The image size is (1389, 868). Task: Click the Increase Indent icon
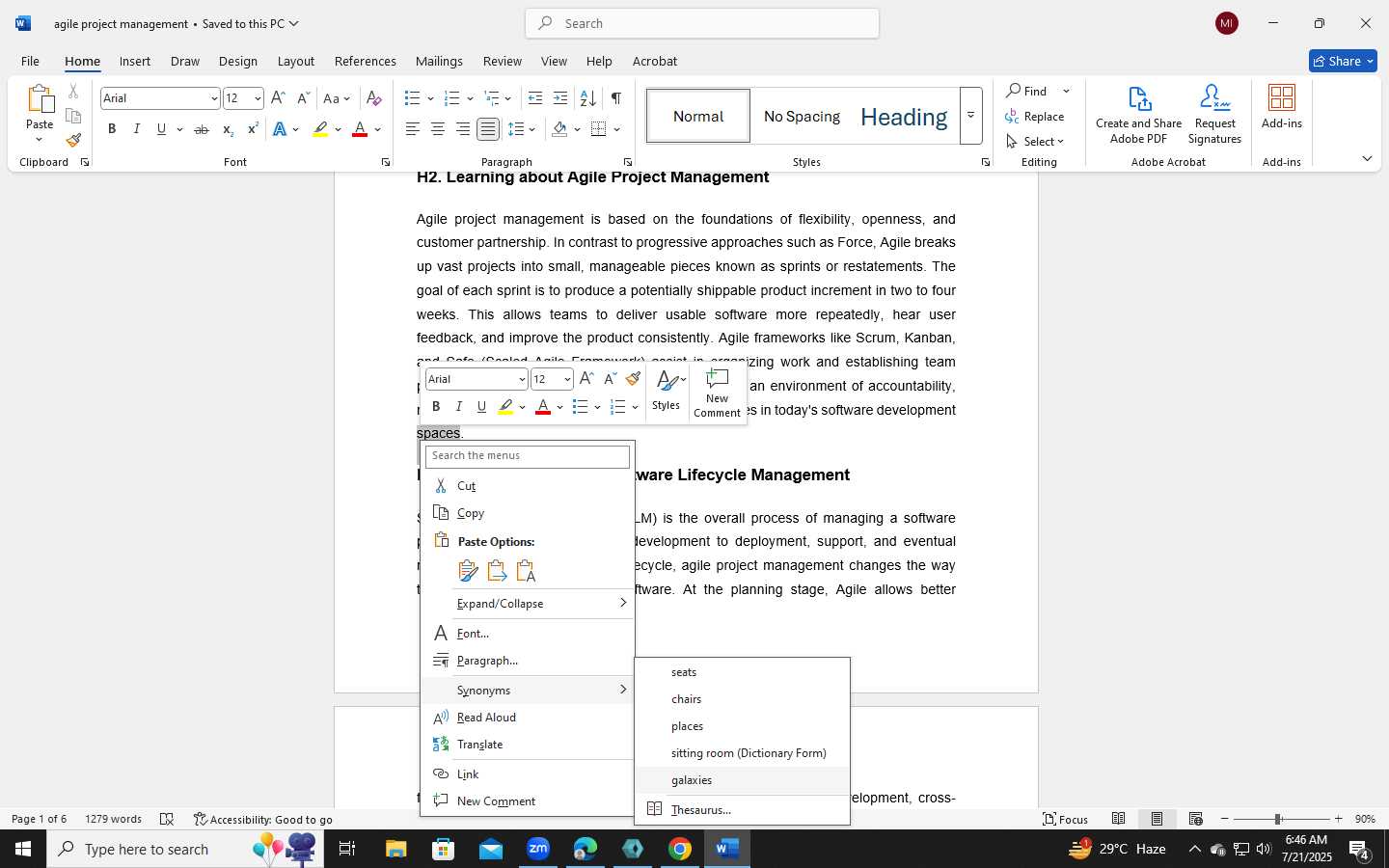(x=560, y=98)
